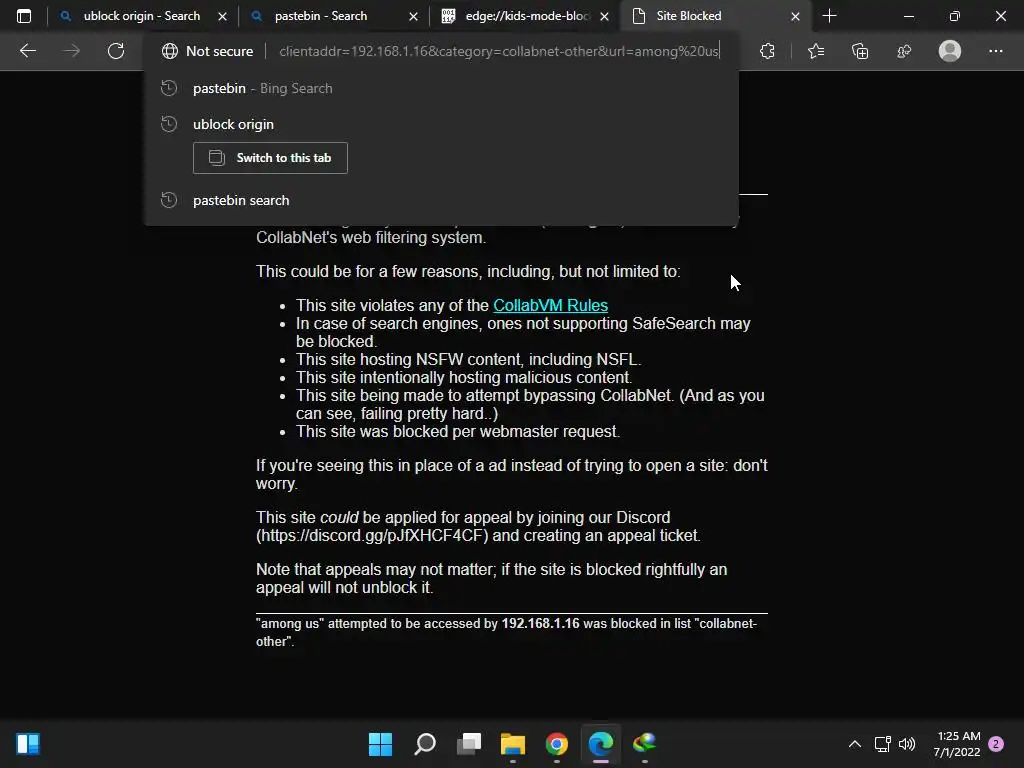Click the Discord invite URL text
The height and width of the screenshot is (768, 1024).
click(372, 536)
